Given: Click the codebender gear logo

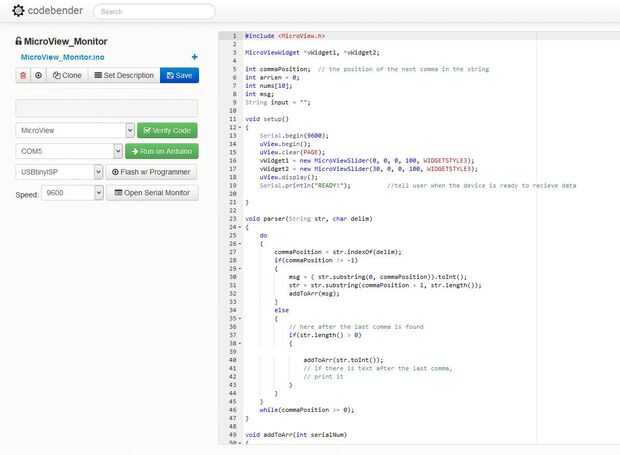Looking at the screenshot, I should pyautogui.click(x=18, y=11).
